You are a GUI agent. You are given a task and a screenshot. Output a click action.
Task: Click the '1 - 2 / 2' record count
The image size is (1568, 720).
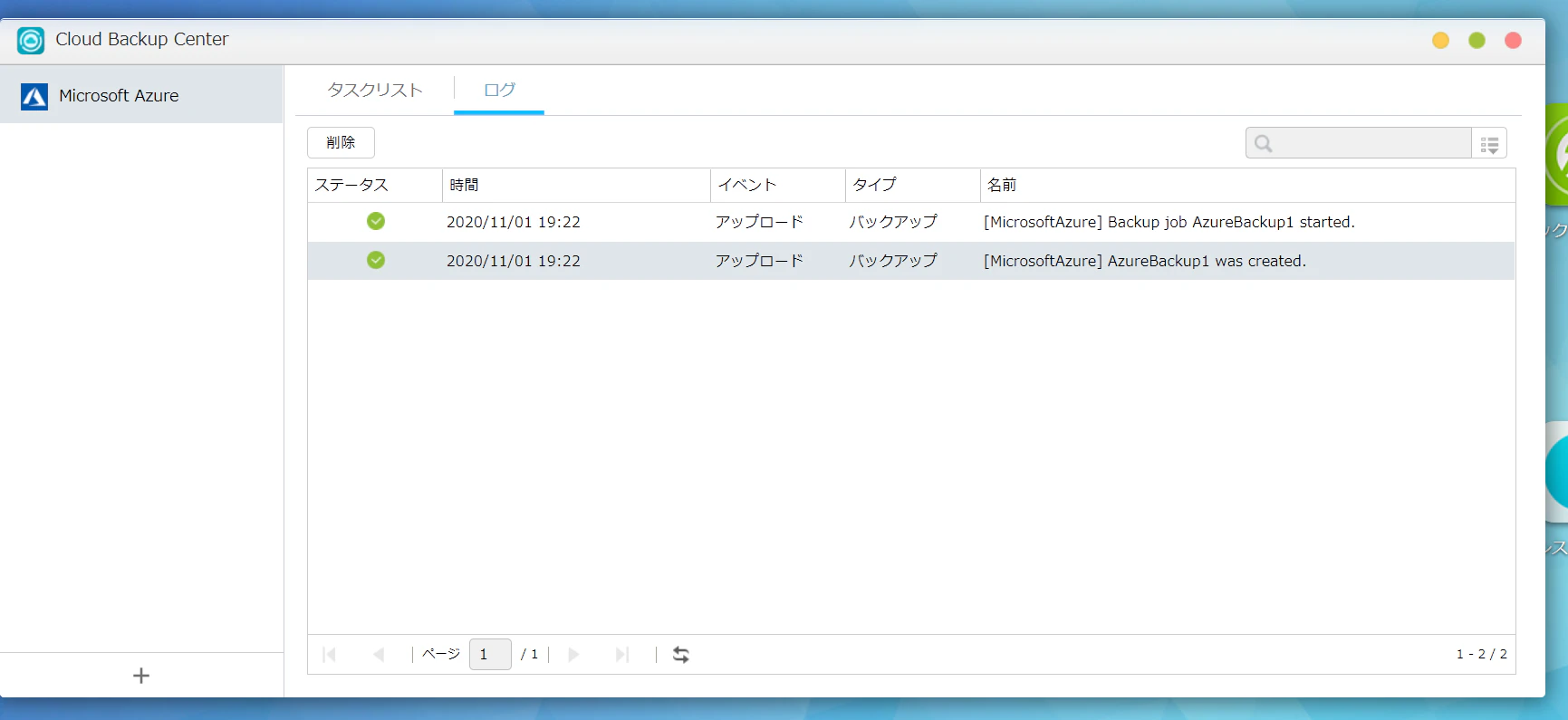(x=1482, y=654)
